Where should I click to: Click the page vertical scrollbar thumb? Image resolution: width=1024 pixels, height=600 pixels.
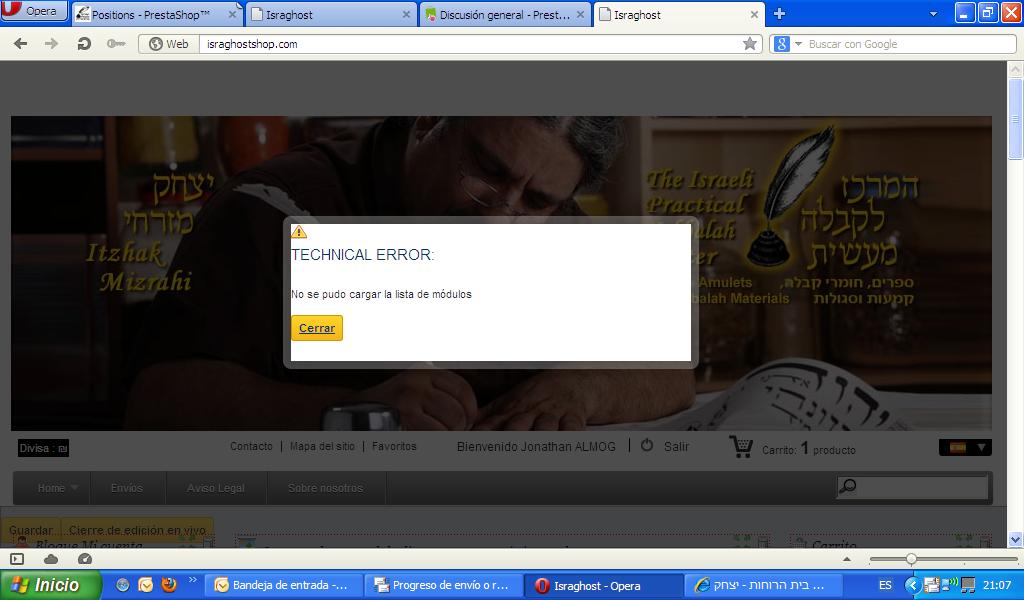[x=1015, y=119]
